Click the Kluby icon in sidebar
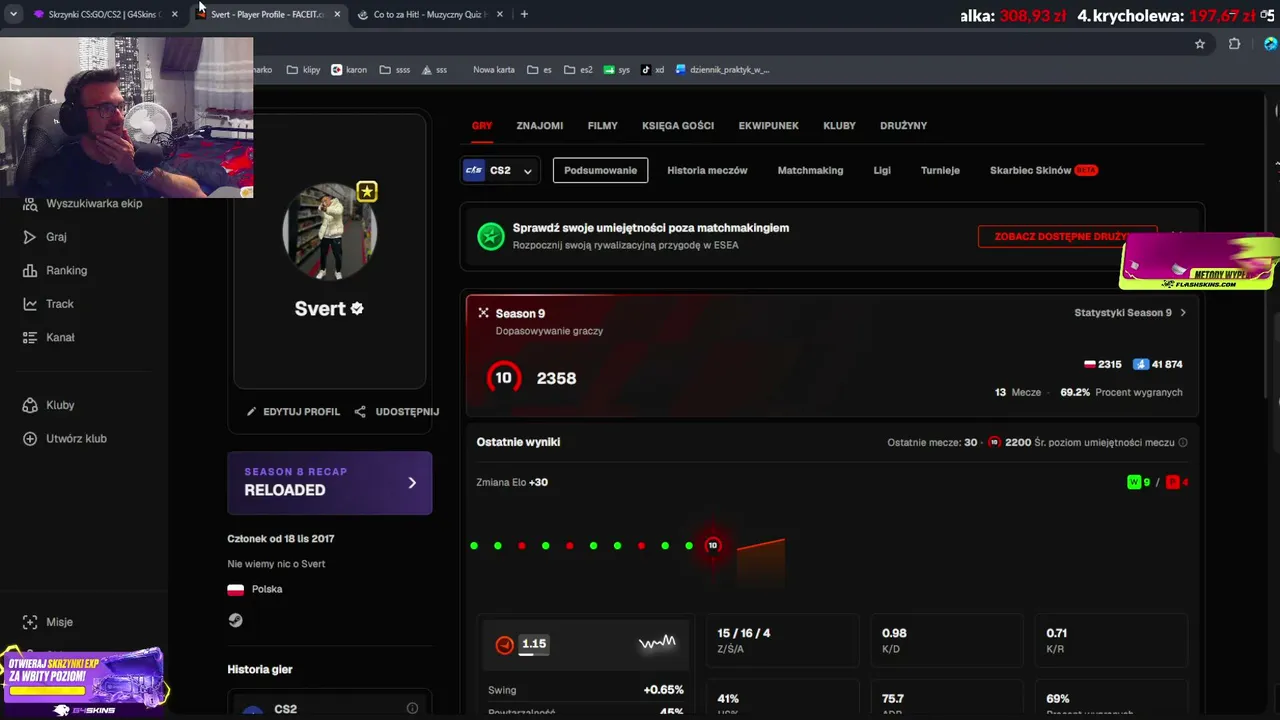 click(x=30, y=405)
